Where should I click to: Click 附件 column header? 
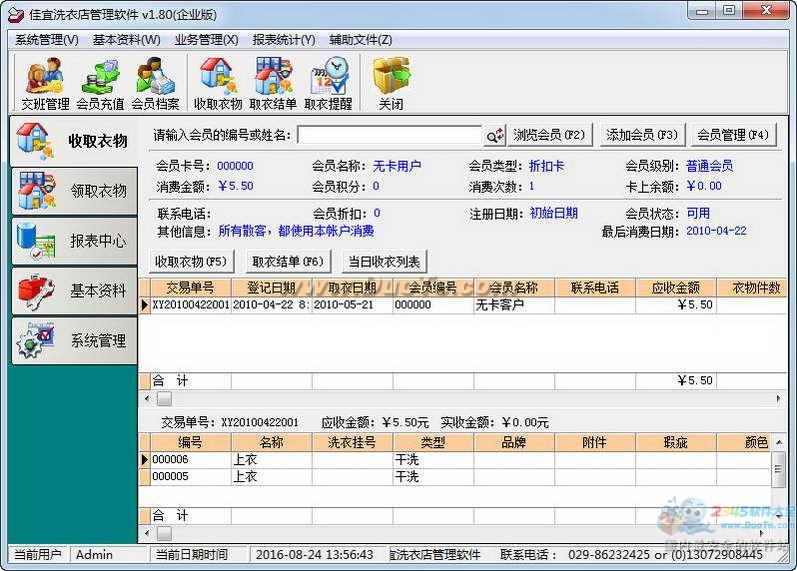pos(595,442)
